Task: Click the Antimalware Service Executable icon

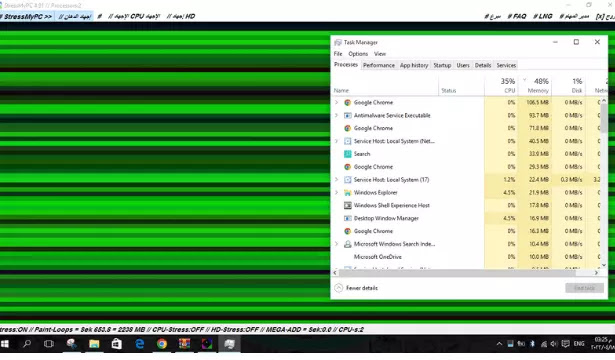Action: 348,115
